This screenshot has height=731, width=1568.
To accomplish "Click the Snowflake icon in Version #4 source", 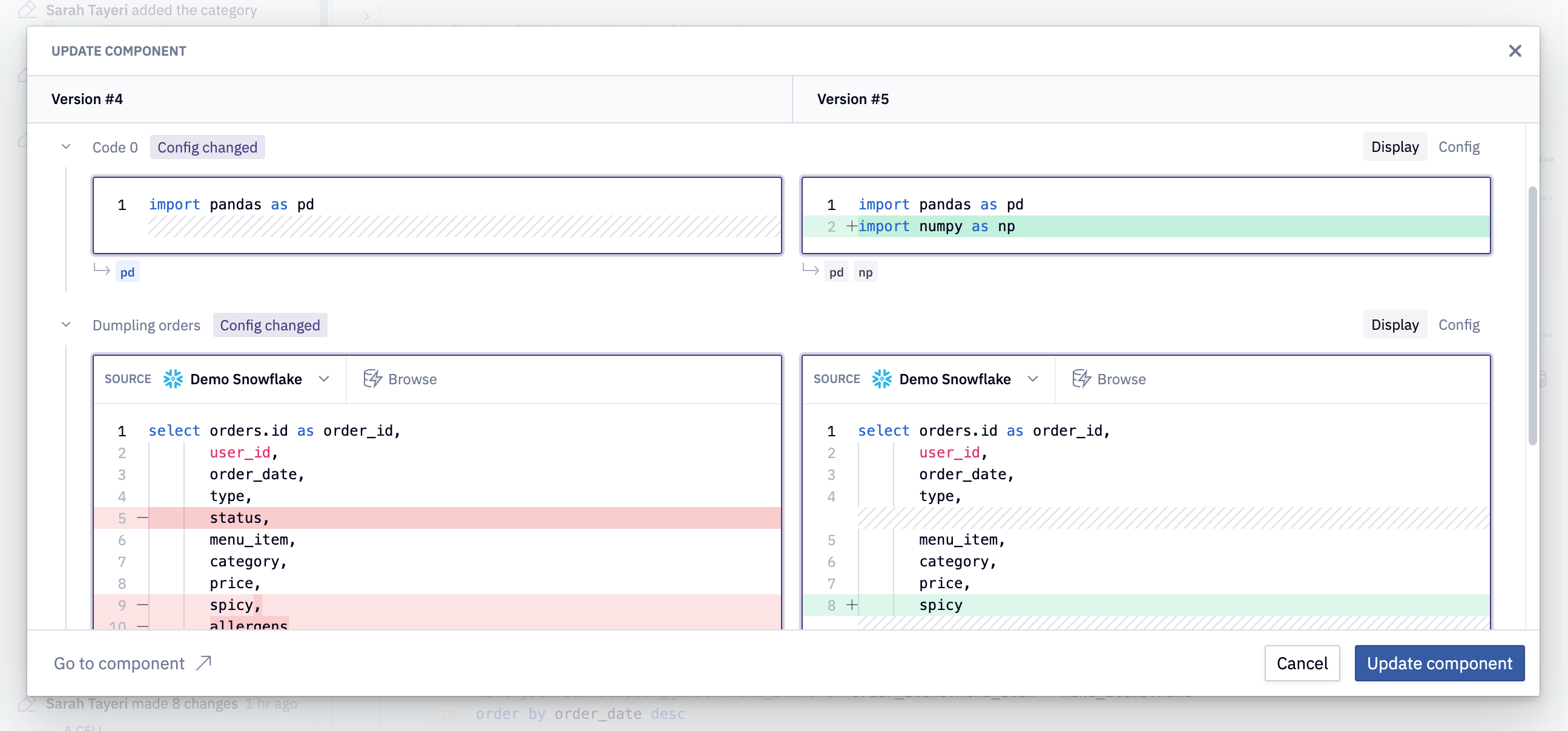I will click(x=173, y=379).
